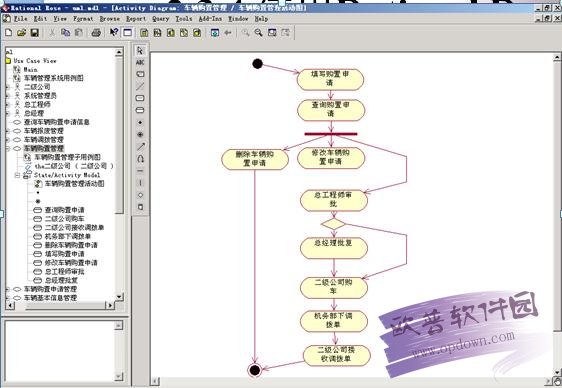The height and width of the screenshot is (388, 562).
Task: Print the diagram using printer icon
Action: pyautogui.click(x=96, y=33)
